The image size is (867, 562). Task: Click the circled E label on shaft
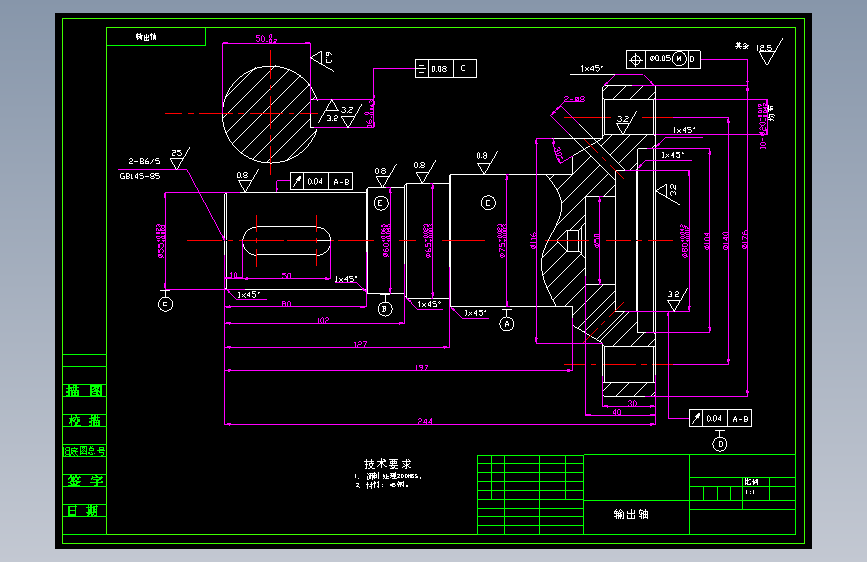[x=380, y=203]
